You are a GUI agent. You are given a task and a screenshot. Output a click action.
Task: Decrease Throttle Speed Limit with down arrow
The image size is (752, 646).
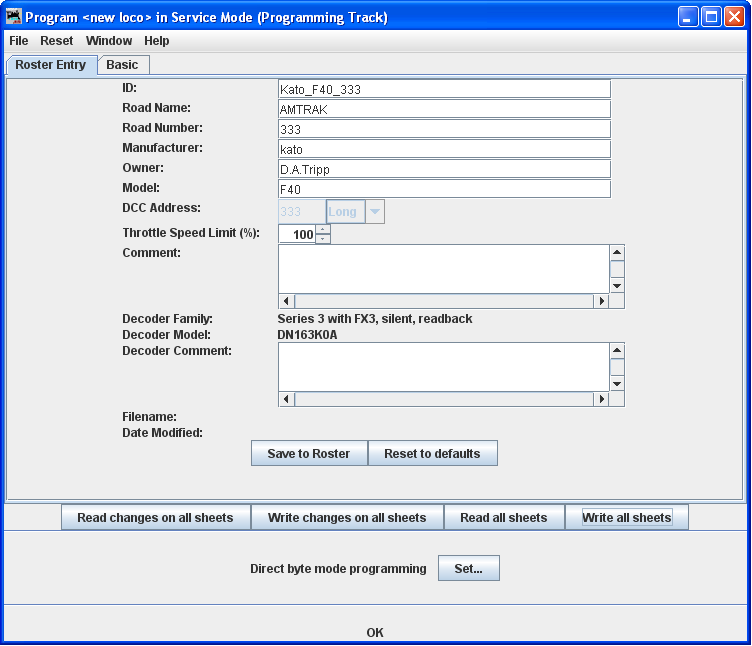point(322,239)
